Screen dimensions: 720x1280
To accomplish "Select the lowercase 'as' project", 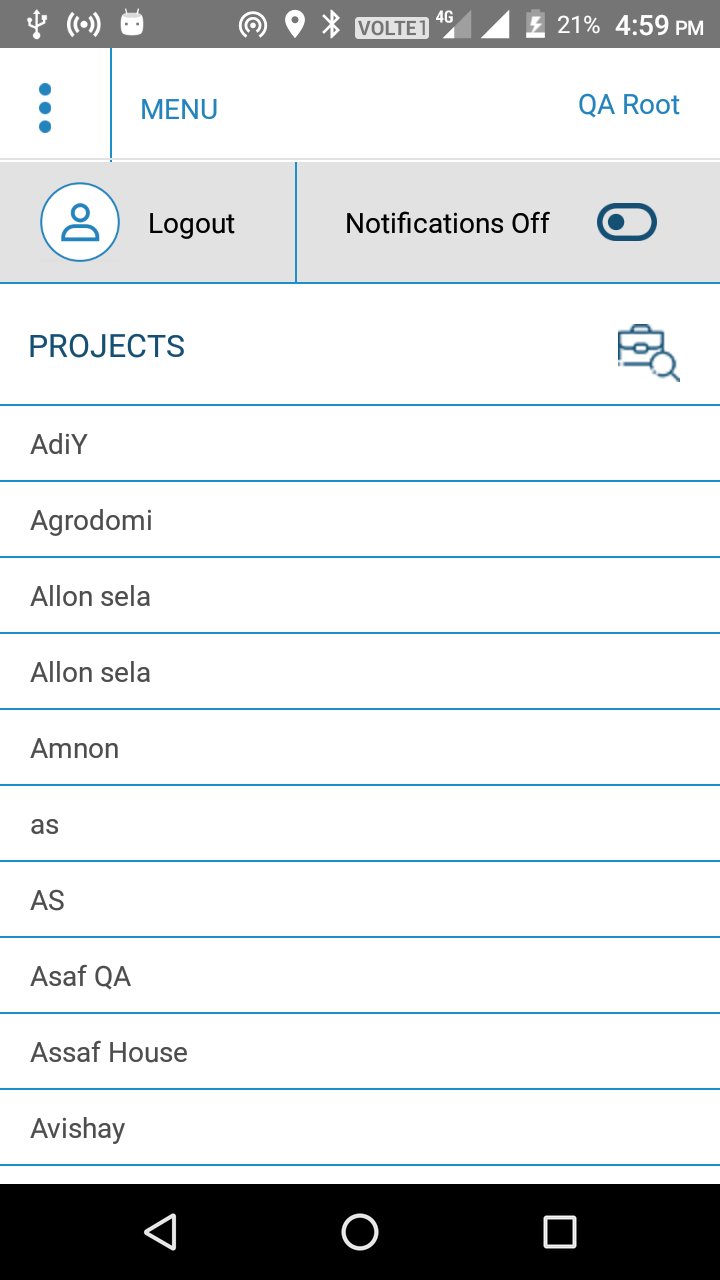I will [45, 824].
